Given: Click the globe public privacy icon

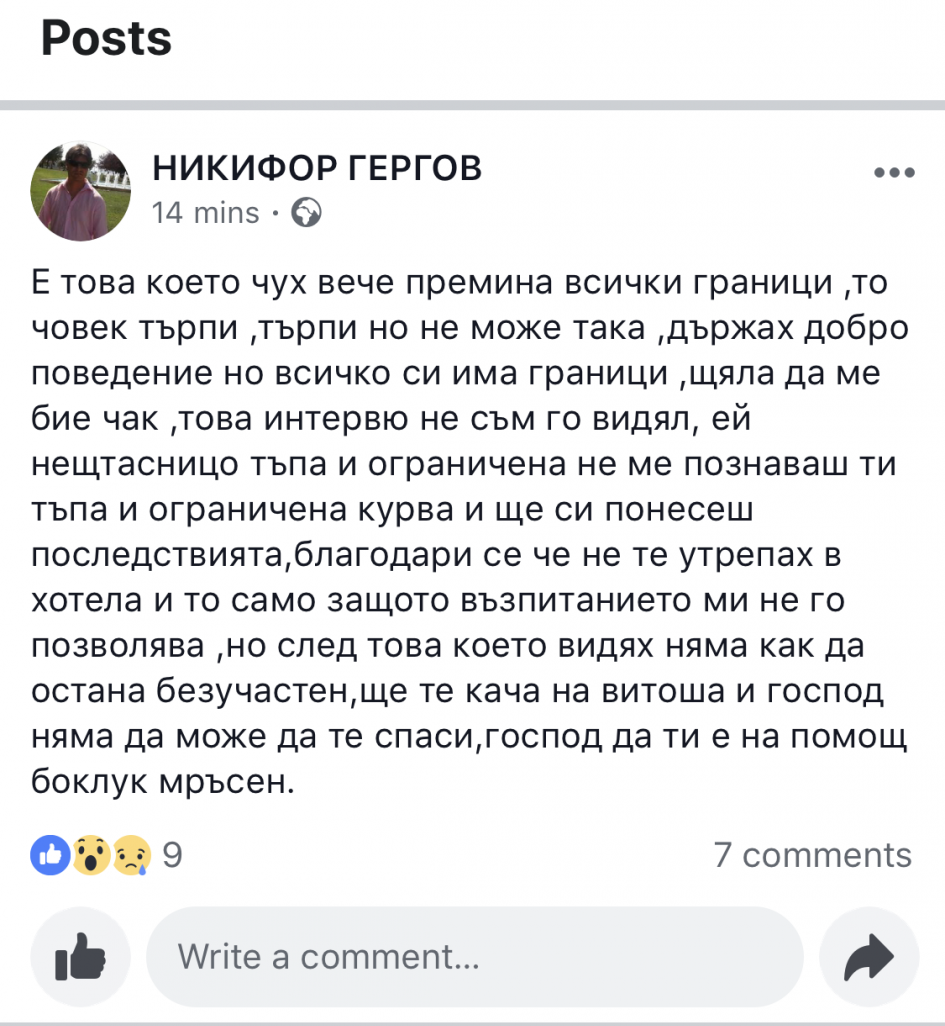Looking at the screenshot, I should pos(306,212).
